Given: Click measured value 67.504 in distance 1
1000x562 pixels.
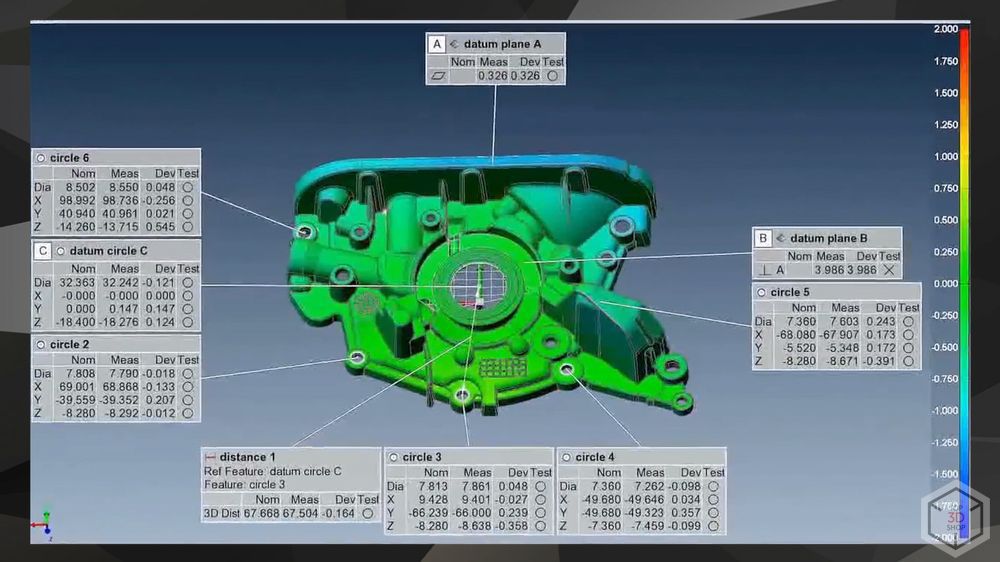Looking at the screenshot, I should click(300, 513).
